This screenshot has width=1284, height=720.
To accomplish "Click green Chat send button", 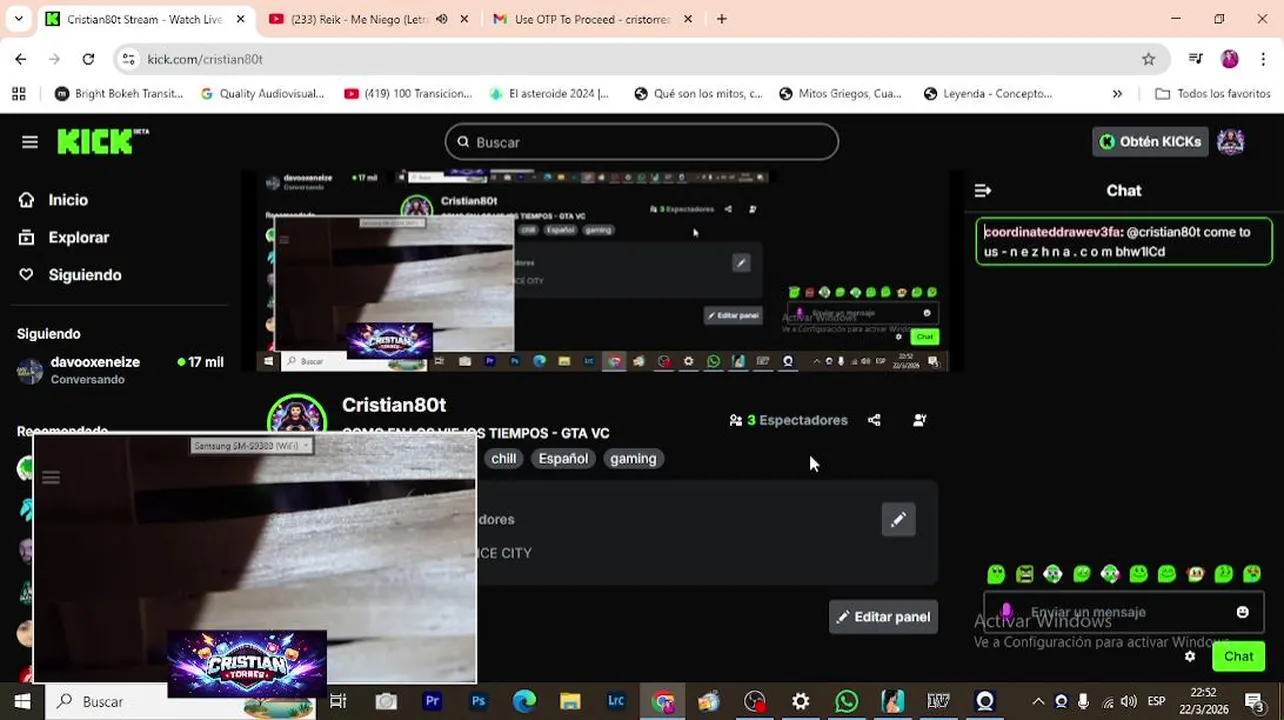I will tap(1238, 656).
